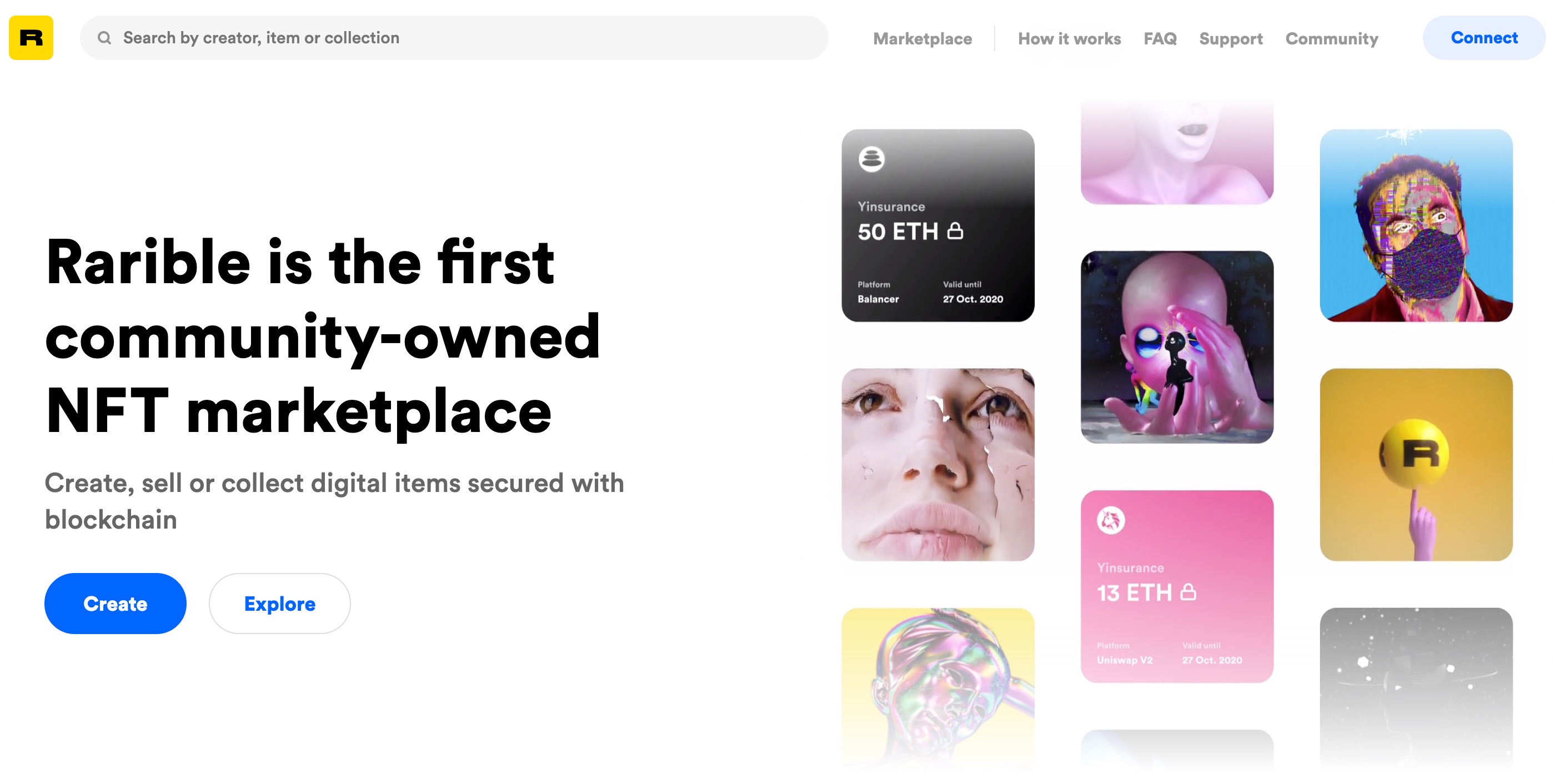Open the Support link
This screenshot has width=1565, height=784.
point(1231,38)
